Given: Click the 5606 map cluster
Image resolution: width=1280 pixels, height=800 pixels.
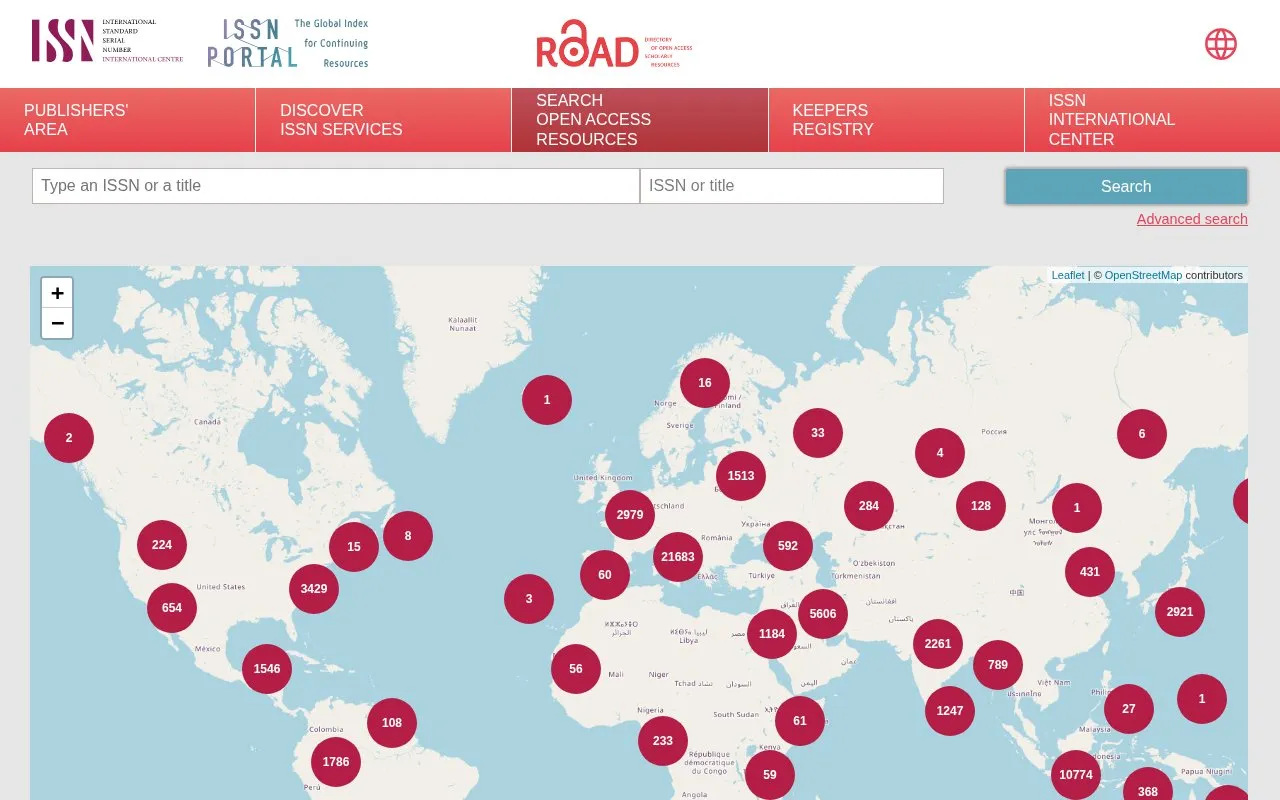Looking at the screenshot, I should click(x=823, y=614).
